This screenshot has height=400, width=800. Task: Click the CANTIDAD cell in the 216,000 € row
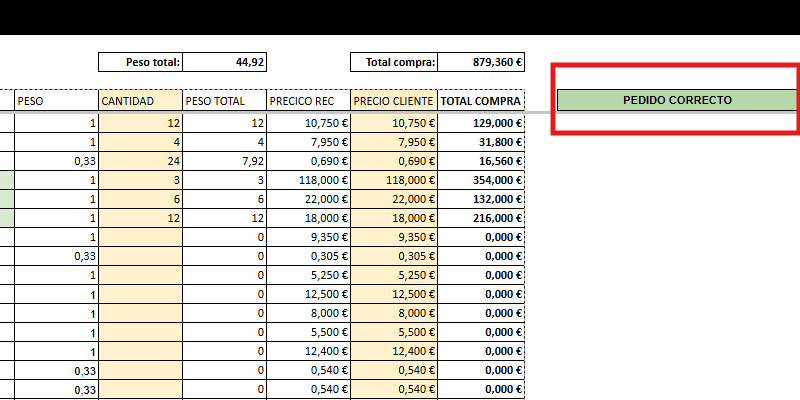[x=140, y=218]
